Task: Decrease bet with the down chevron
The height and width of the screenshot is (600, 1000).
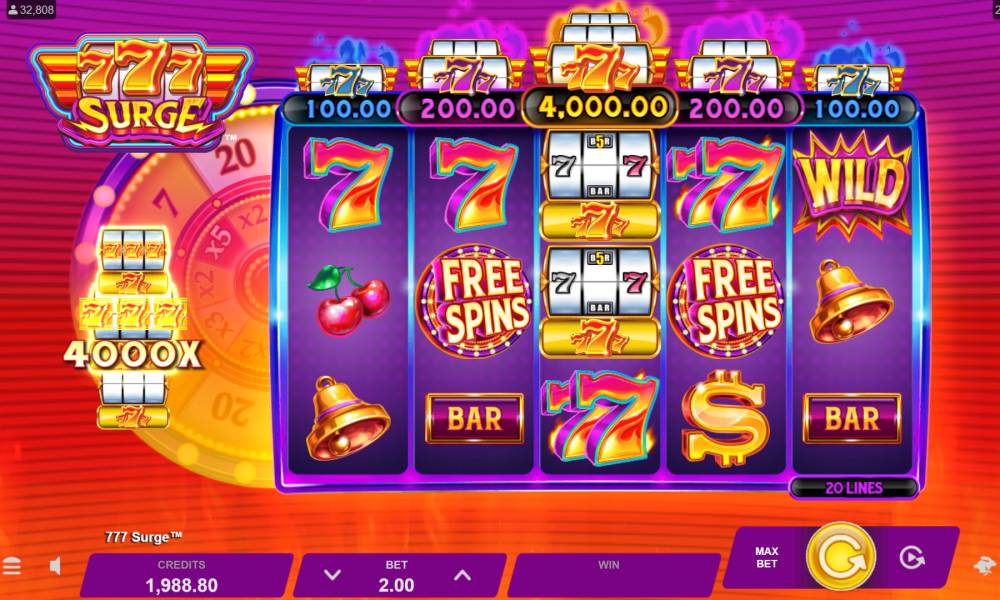Action: click(332, 575)
